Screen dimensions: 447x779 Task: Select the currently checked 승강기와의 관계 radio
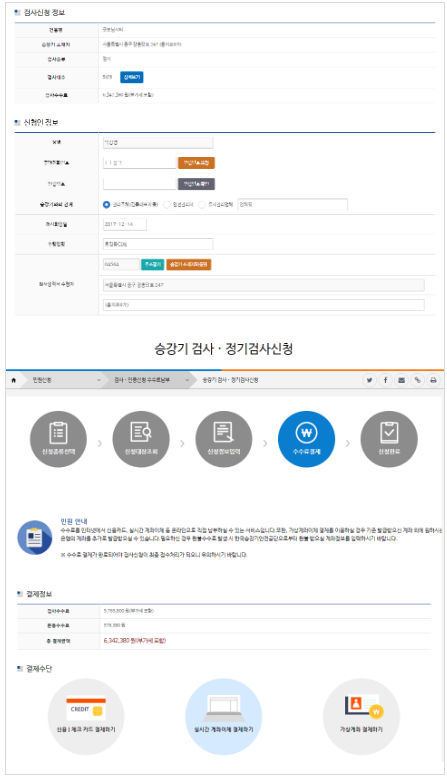point(106,205)
